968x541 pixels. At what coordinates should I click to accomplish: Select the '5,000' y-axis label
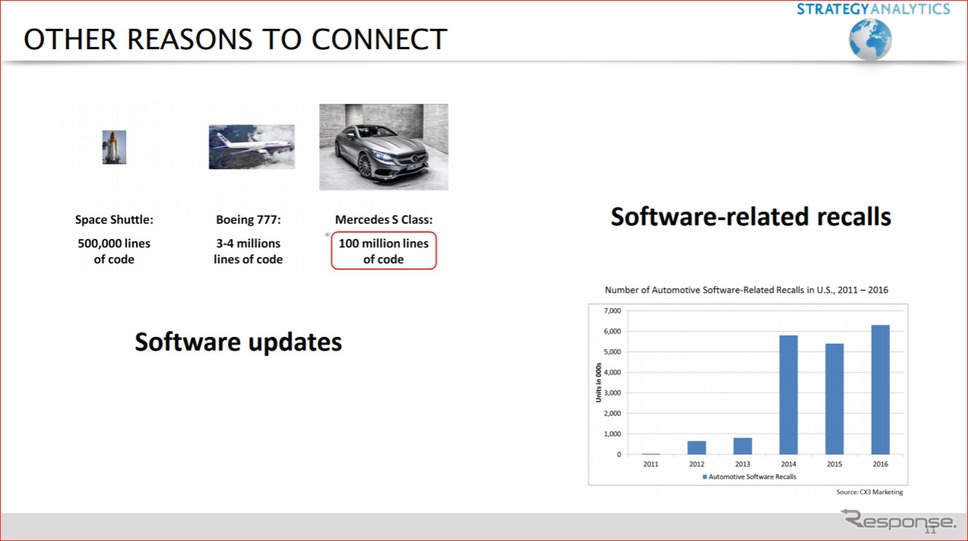612,352
